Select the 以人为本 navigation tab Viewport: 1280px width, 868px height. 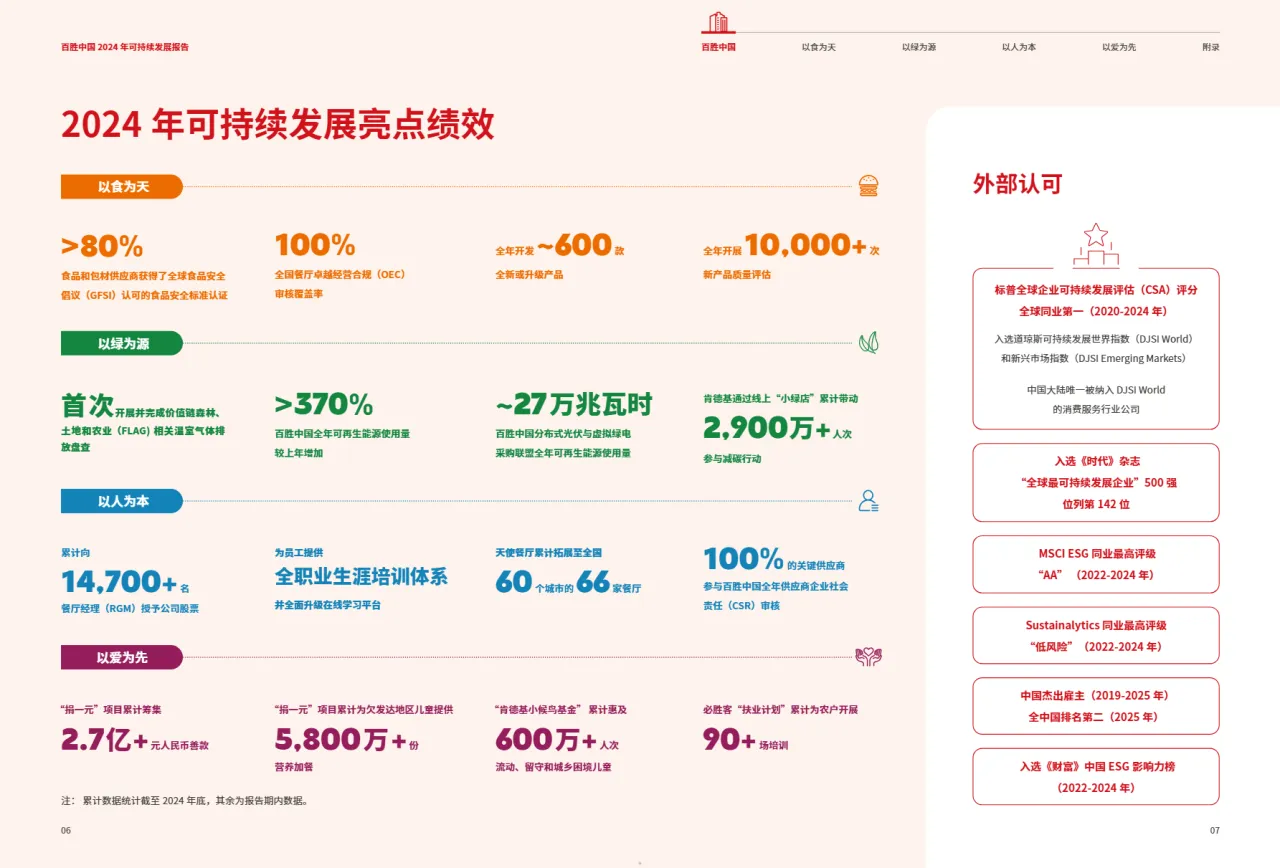click(1018, 47)
